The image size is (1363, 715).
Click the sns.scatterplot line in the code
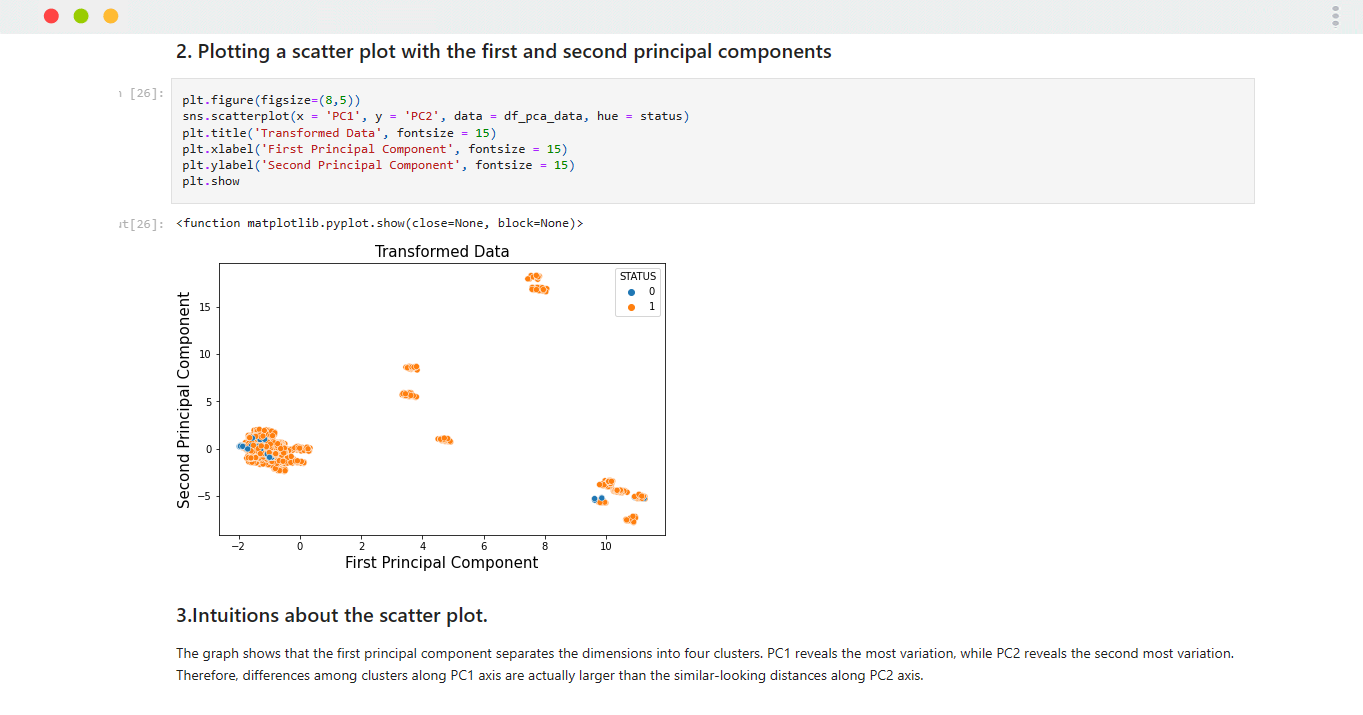pyautogui.click(x=436, y=117)
